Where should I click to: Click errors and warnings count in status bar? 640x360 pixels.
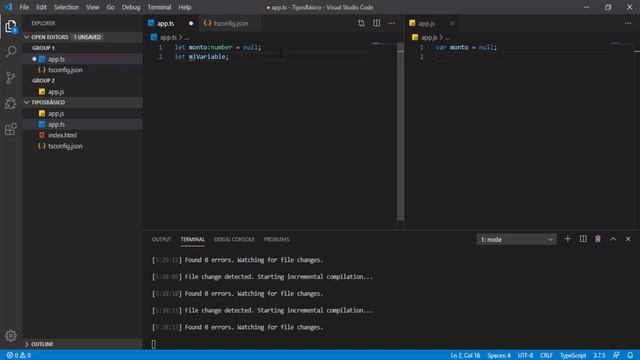coord(19,356)
